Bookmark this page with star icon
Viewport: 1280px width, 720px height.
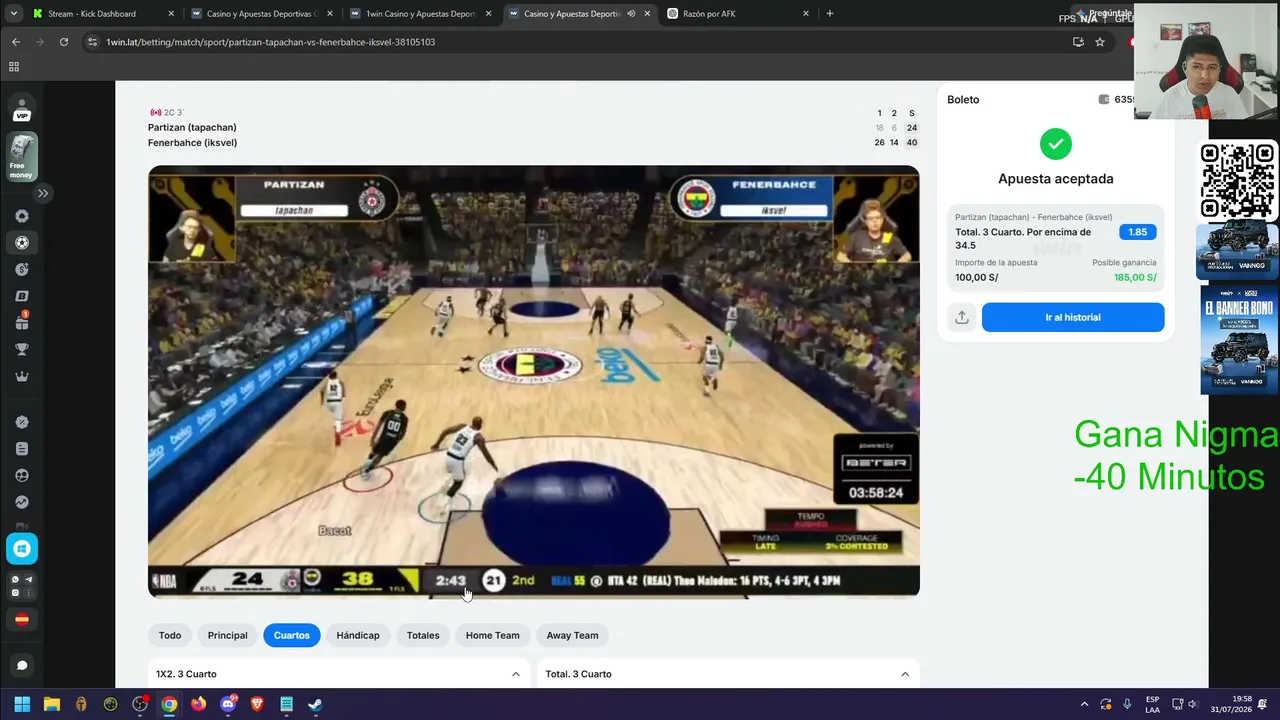pos(1100,42)
